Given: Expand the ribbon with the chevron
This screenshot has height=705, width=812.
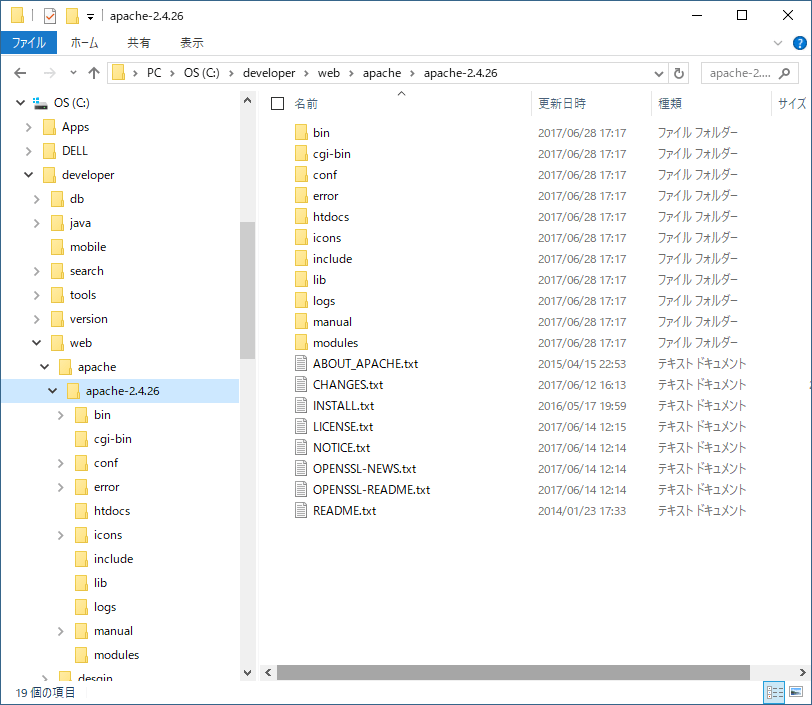Looking at the screenshot, I should [779, 43].
